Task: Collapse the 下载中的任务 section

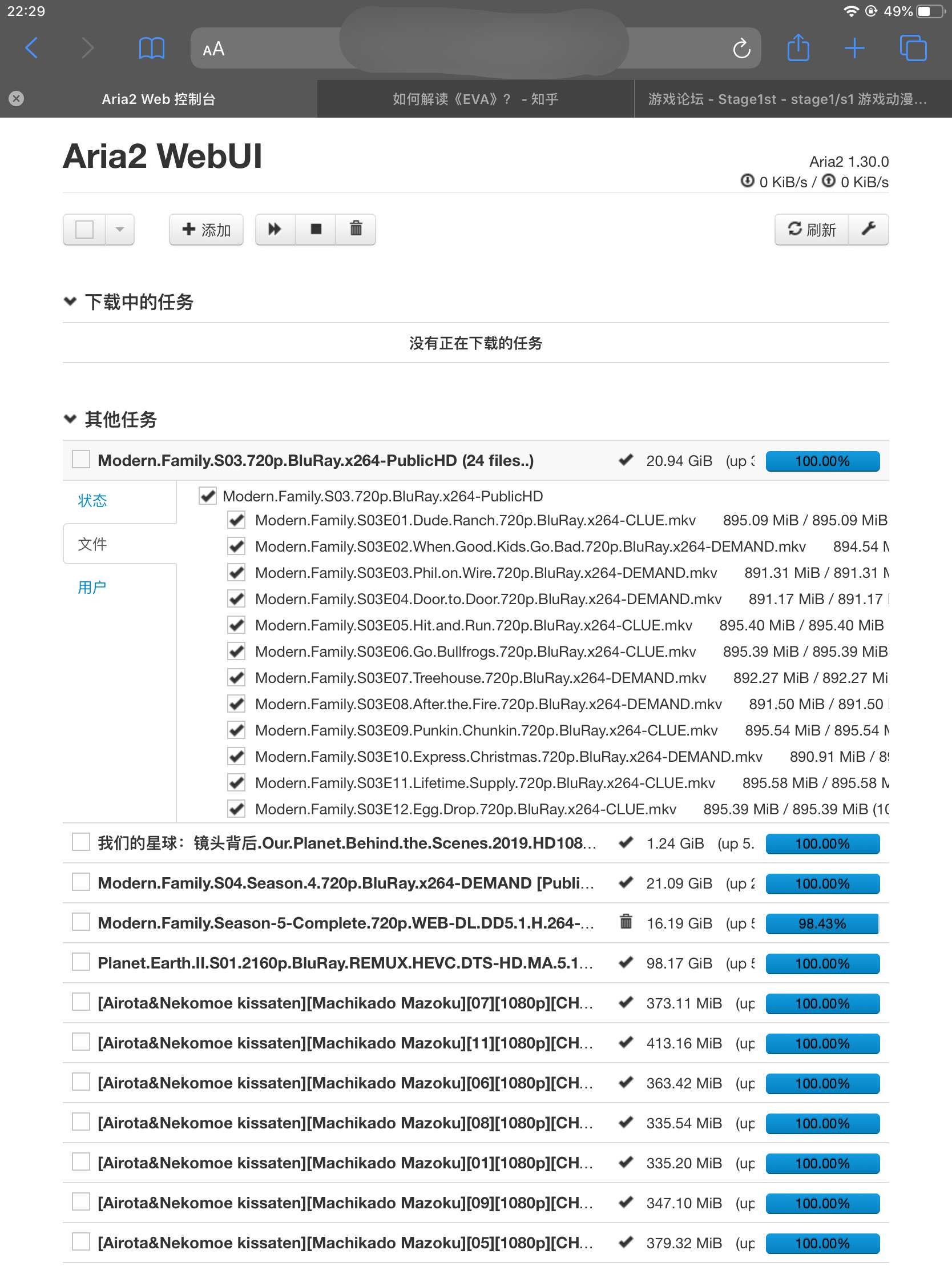Action: click(70, 301)
